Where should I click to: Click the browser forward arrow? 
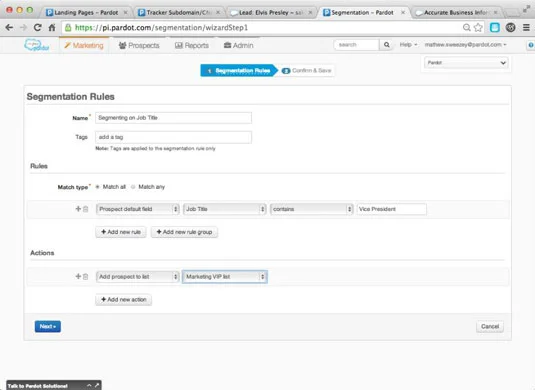(24, 27)
